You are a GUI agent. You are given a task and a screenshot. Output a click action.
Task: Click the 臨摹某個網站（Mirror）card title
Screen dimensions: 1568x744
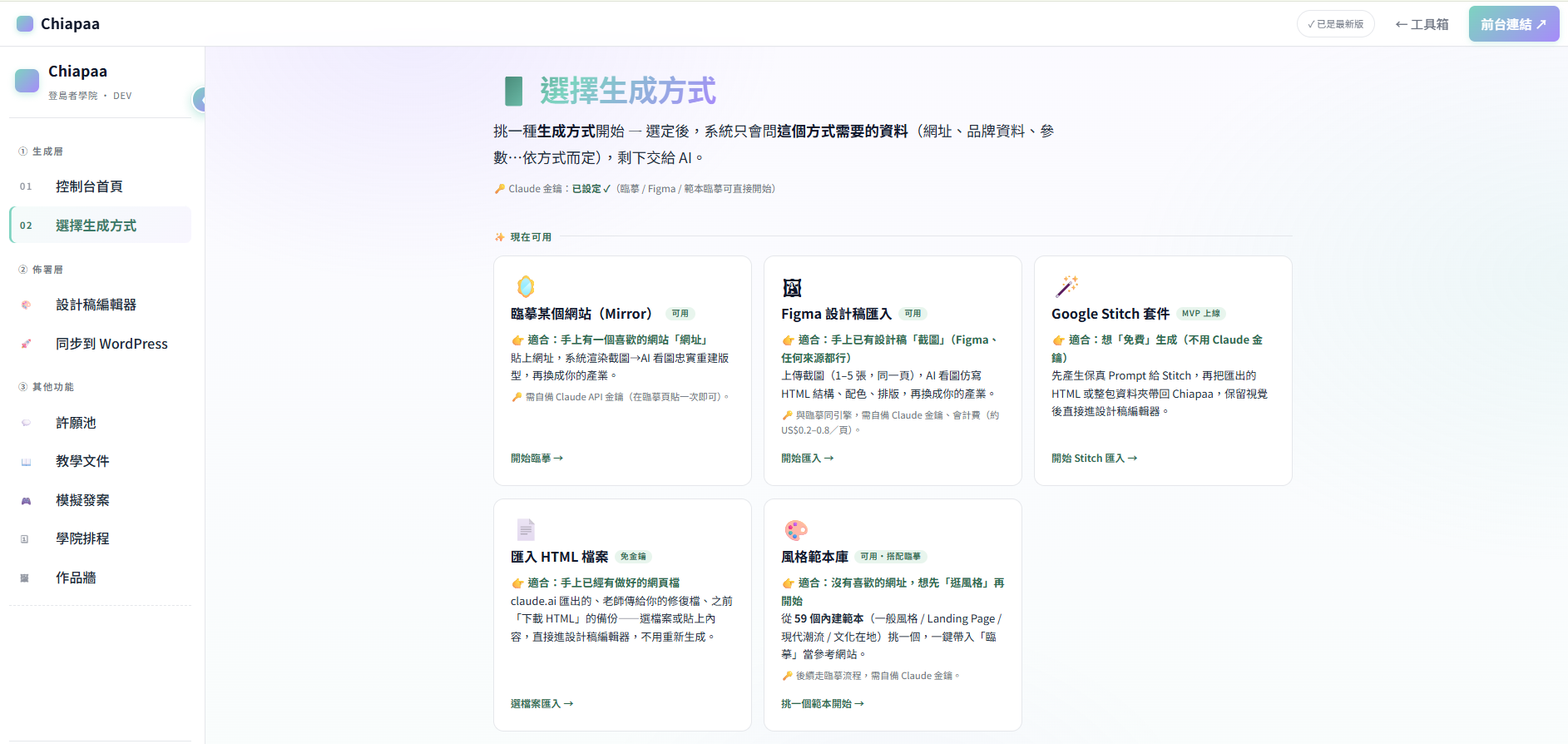pyautogui.click(x=584, y=314)
